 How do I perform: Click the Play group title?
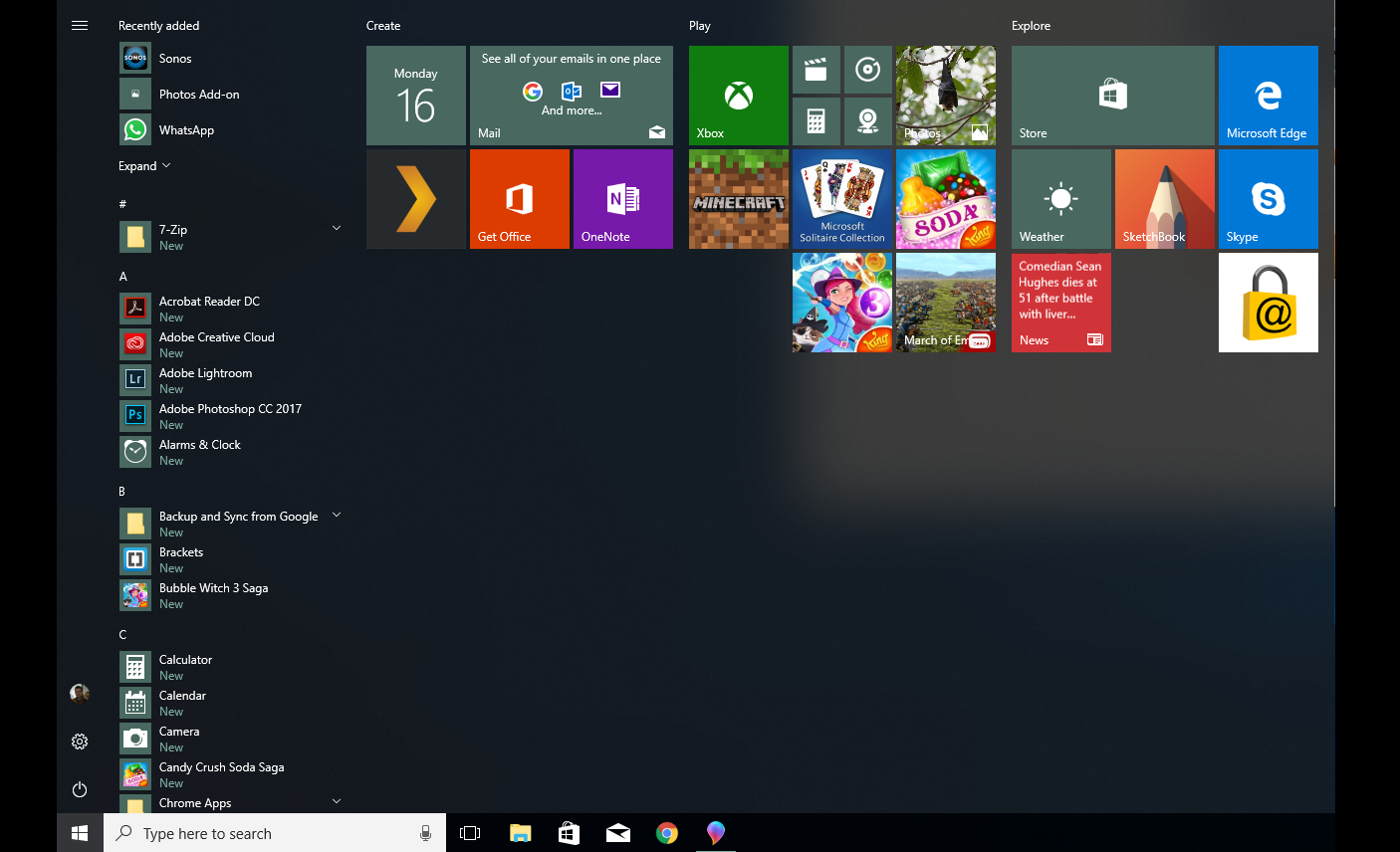pos(700,26)
